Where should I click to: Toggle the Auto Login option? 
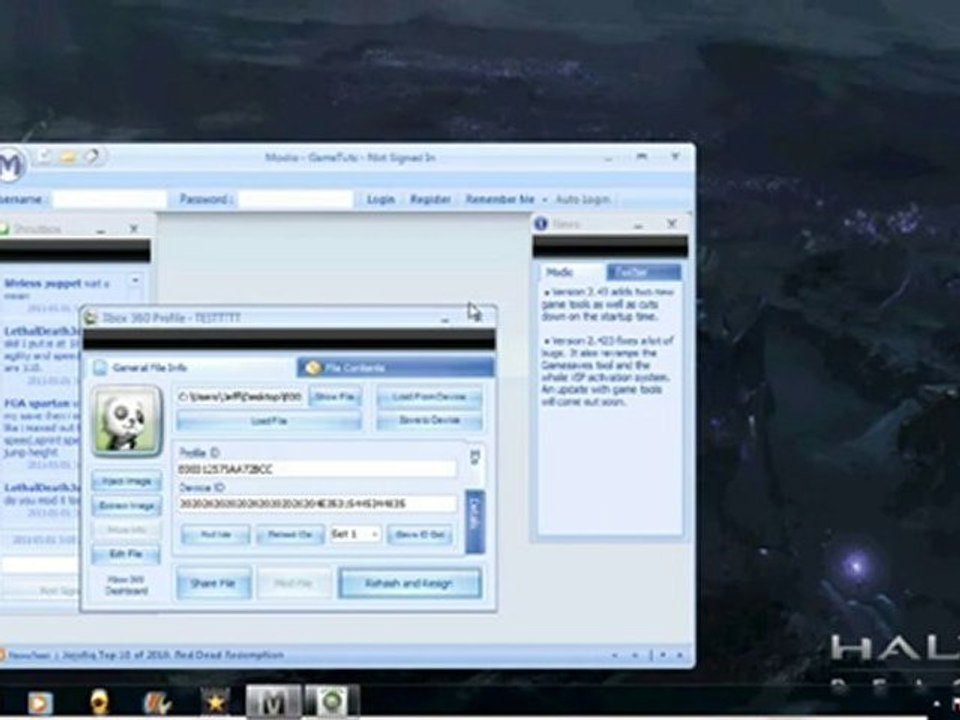click(582, 200)
